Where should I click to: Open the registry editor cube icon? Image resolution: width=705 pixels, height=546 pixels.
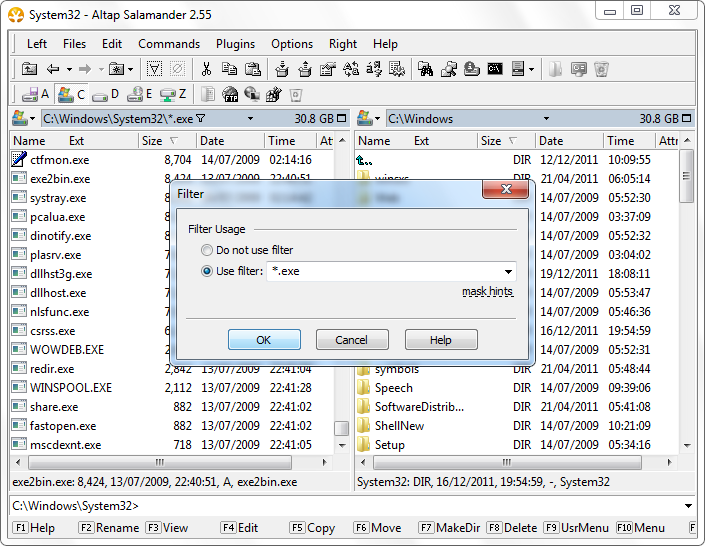click(274, 94)
